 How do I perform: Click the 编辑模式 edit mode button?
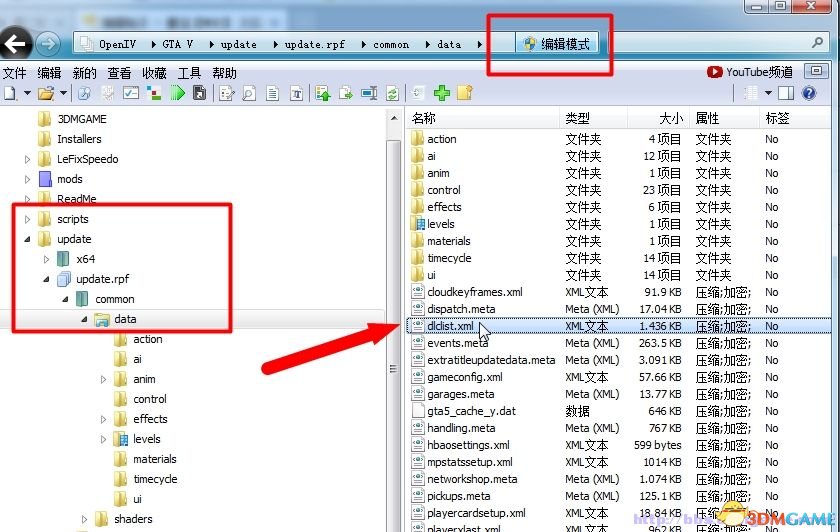[557, 43]
